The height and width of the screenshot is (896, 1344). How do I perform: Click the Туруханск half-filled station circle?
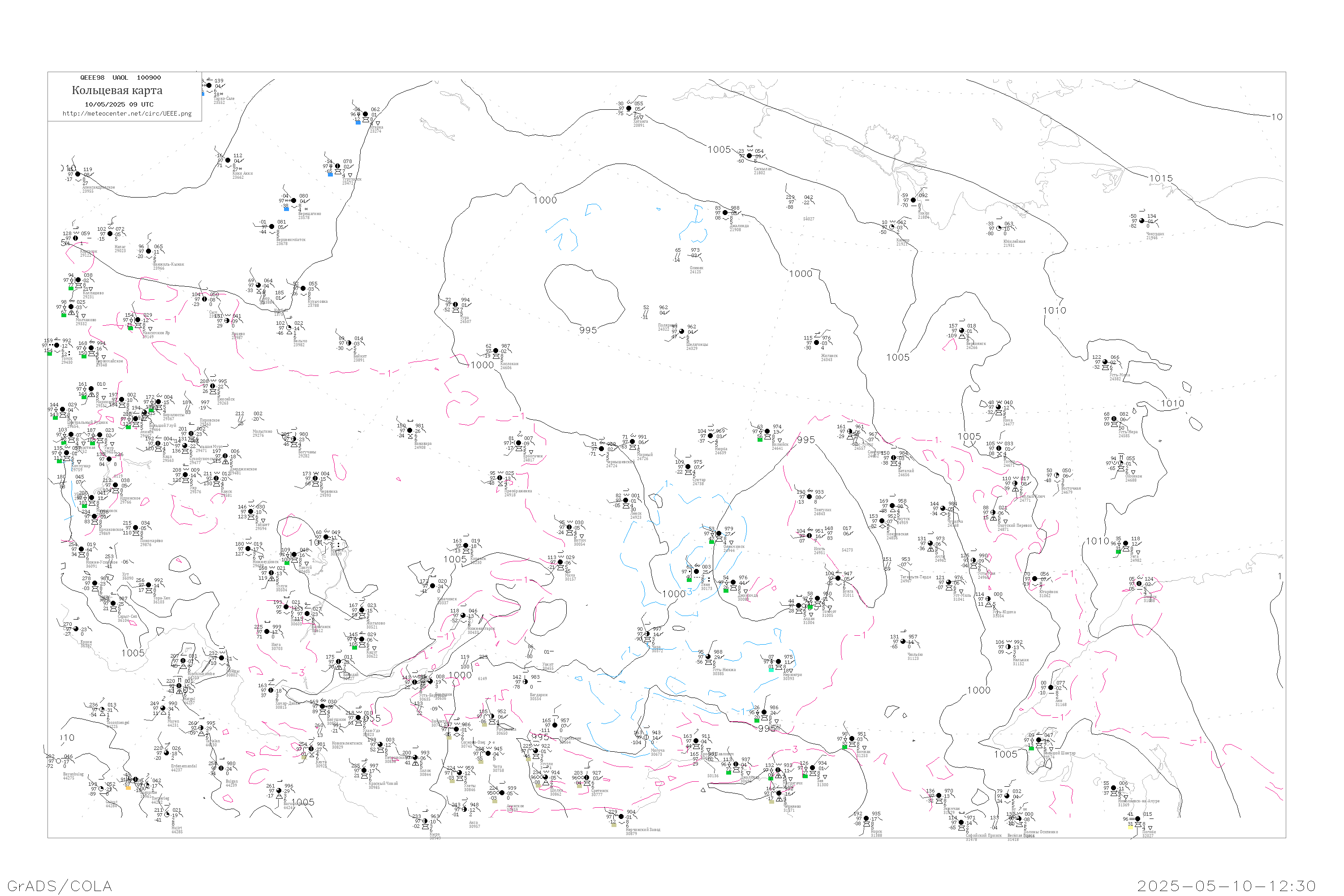tap(338, 166)
